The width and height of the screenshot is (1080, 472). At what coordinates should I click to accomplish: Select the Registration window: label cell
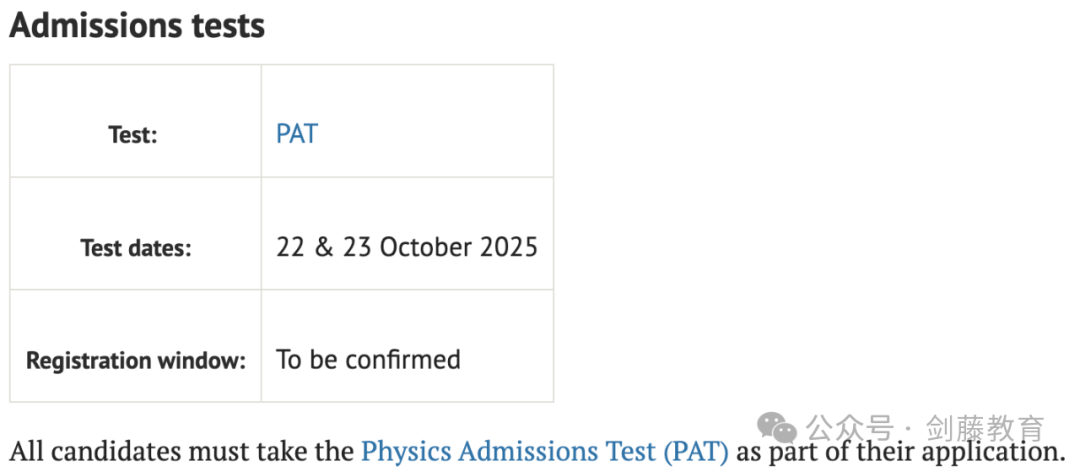coord(136,346)
